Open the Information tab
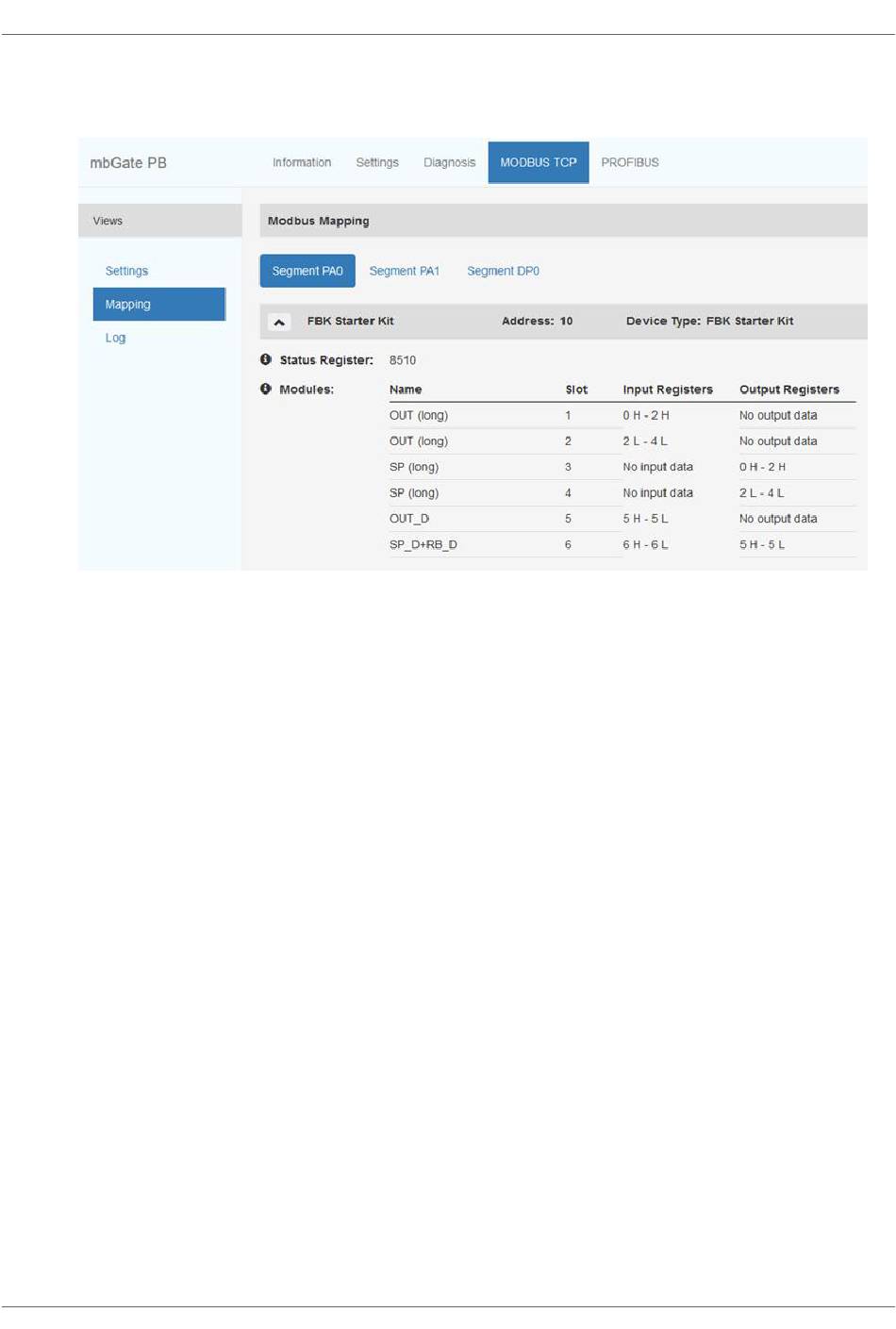 point(302,162)
